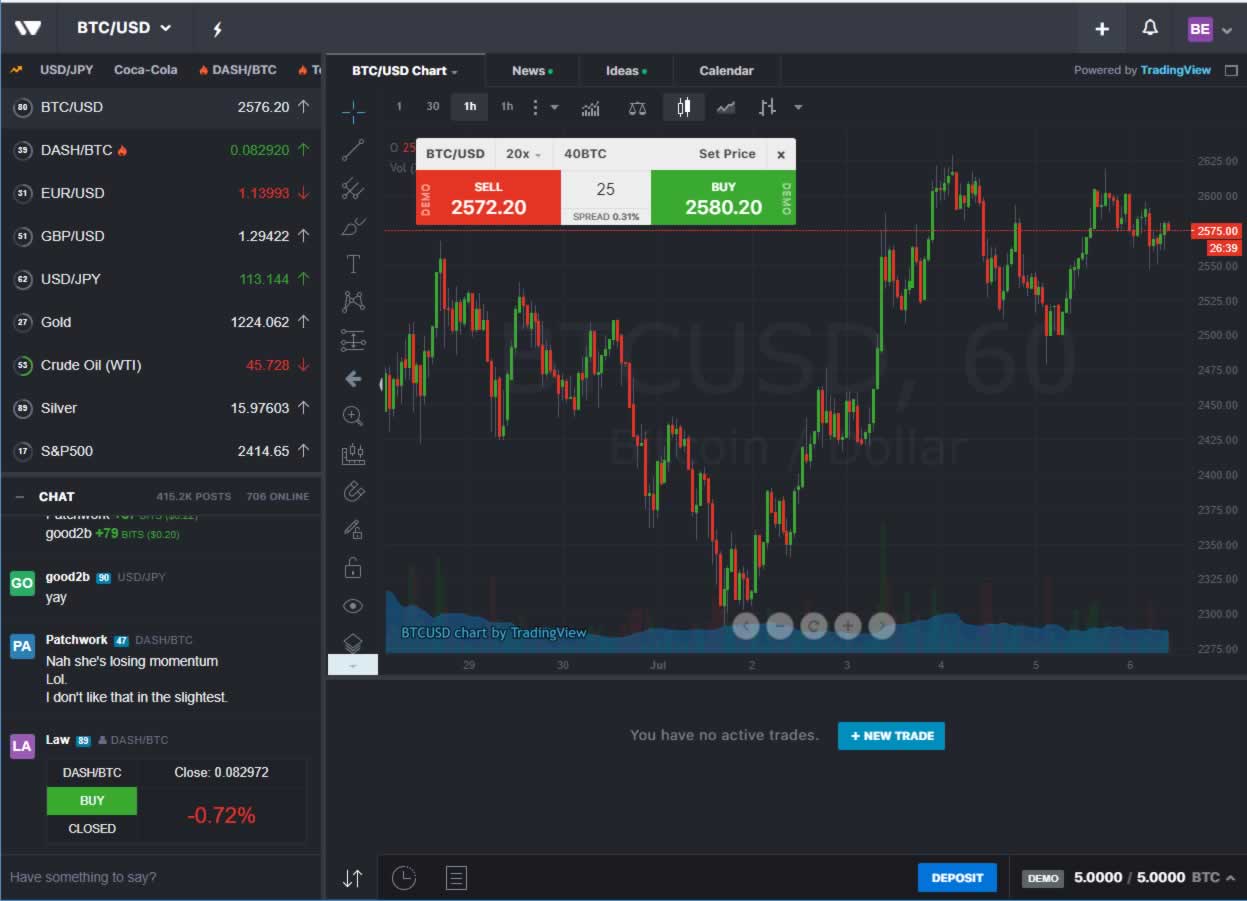
Task: Select the DASH/BTC ticker tab
Action: coord(237,70)
